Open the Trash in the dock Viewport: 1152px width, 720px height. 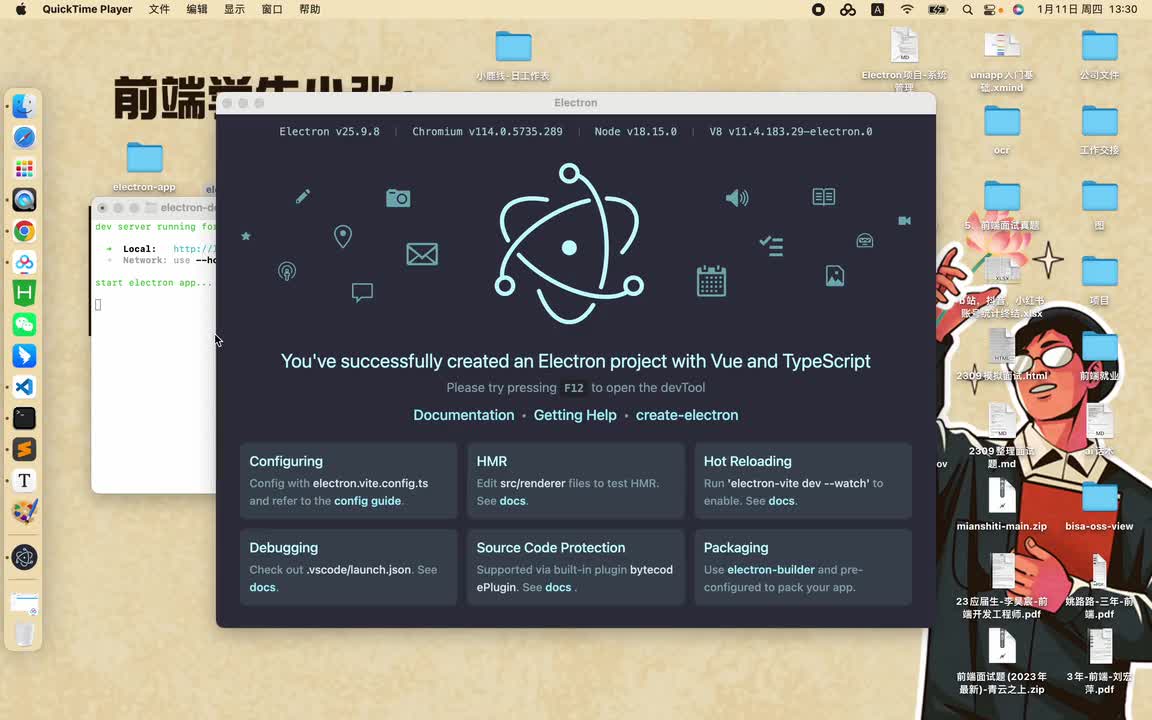(24, 634)
